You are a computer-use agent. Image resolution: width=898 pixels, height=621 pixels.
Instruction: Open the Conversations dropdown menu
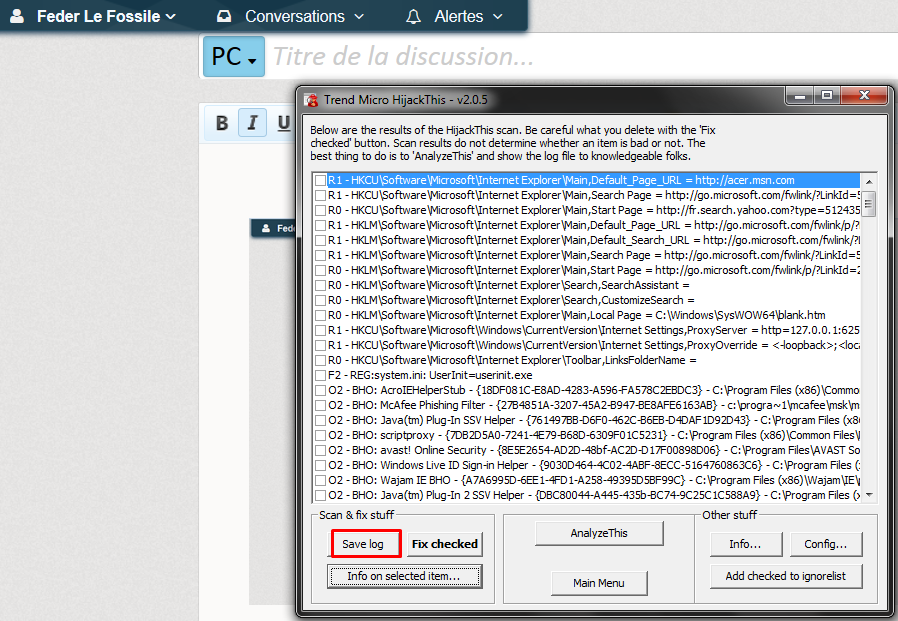coord(304,16)
